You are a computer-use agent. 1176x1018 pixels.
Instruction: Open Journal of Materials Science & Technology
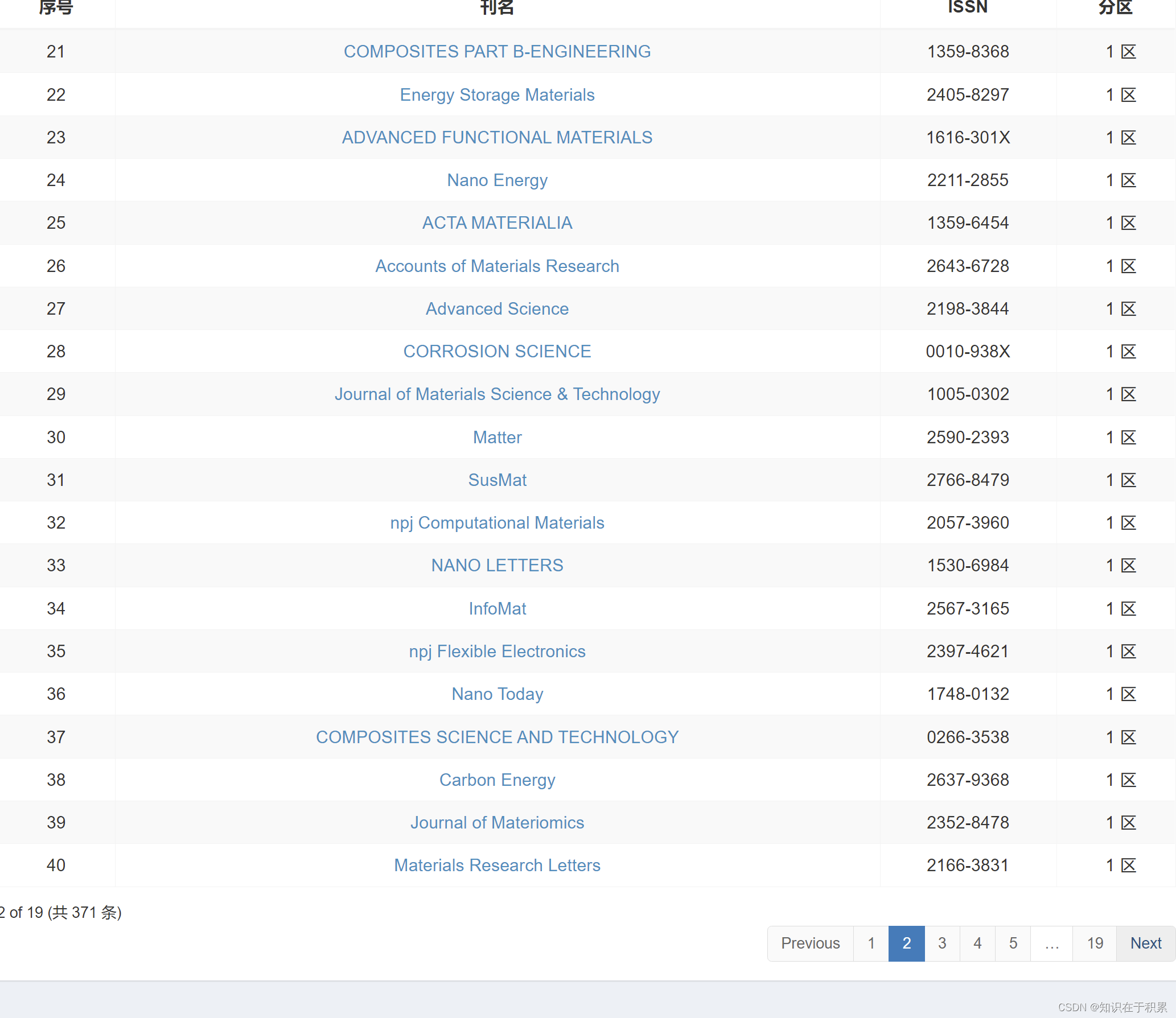click(497, 394)
